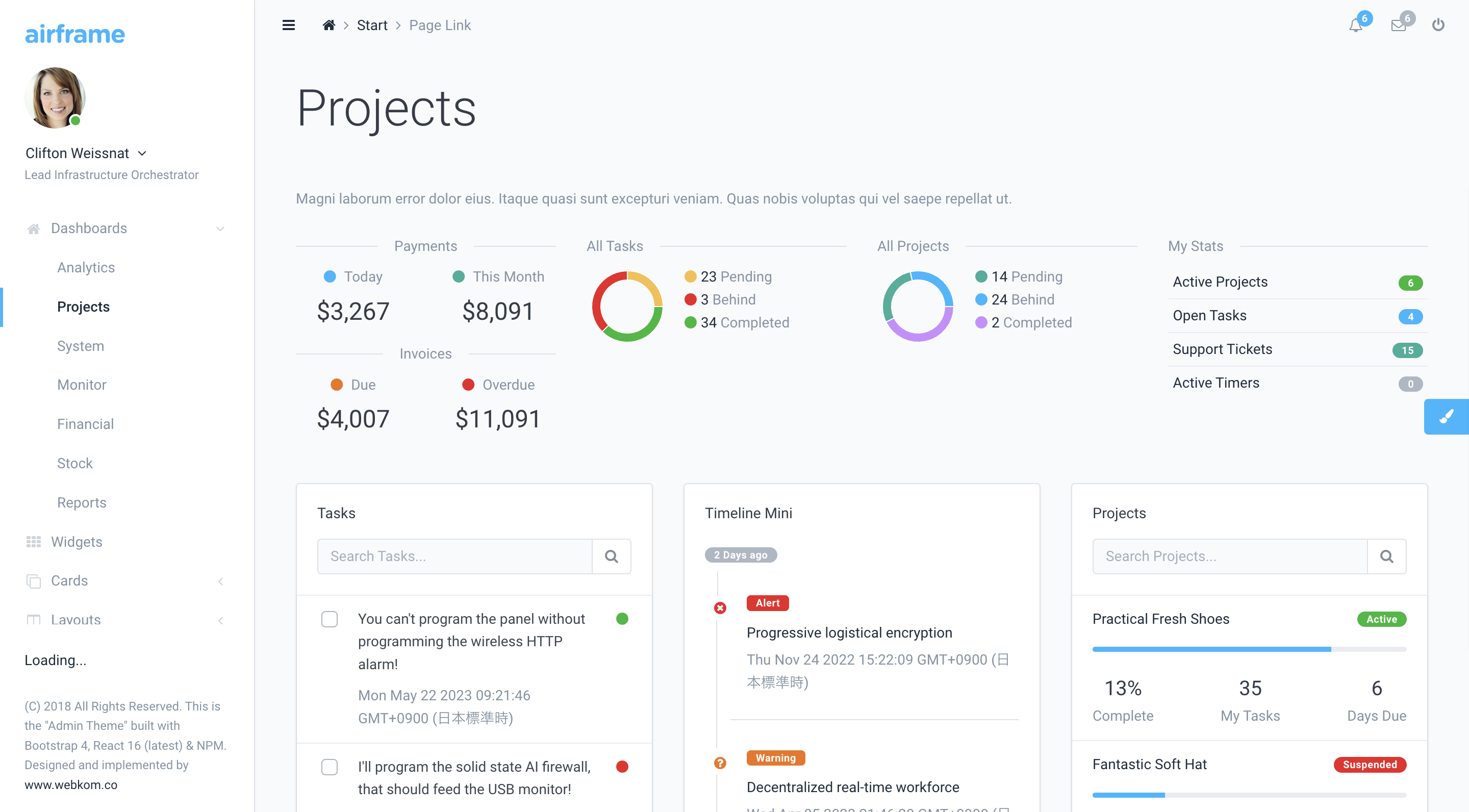Click the Start breadcrumb link

(372, 25)
